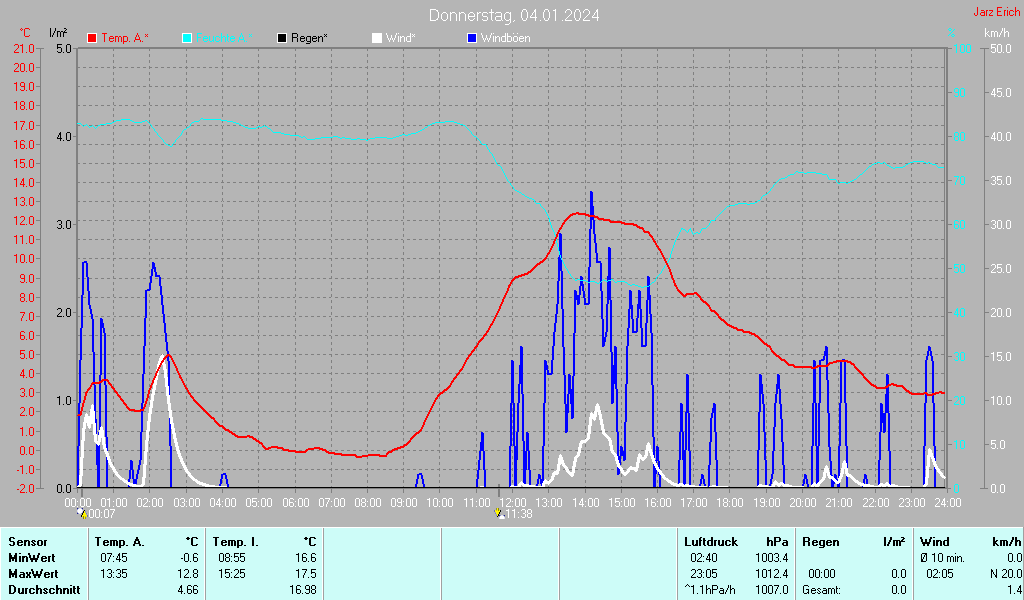Click the Wind header in the data table
The image size is (1024, 600).
tap(934, 542)
